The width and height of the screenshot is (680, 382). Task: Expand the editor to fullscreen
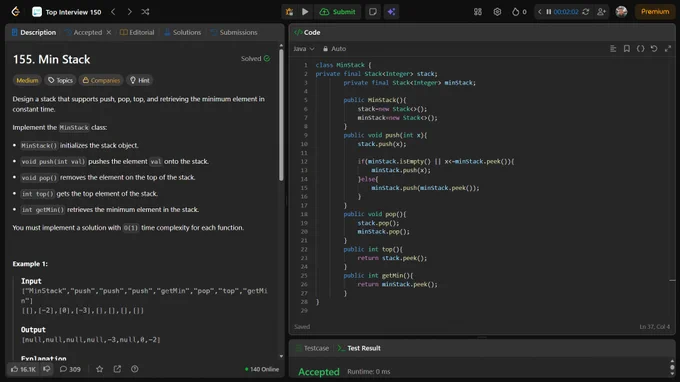(x=668, y=49)
